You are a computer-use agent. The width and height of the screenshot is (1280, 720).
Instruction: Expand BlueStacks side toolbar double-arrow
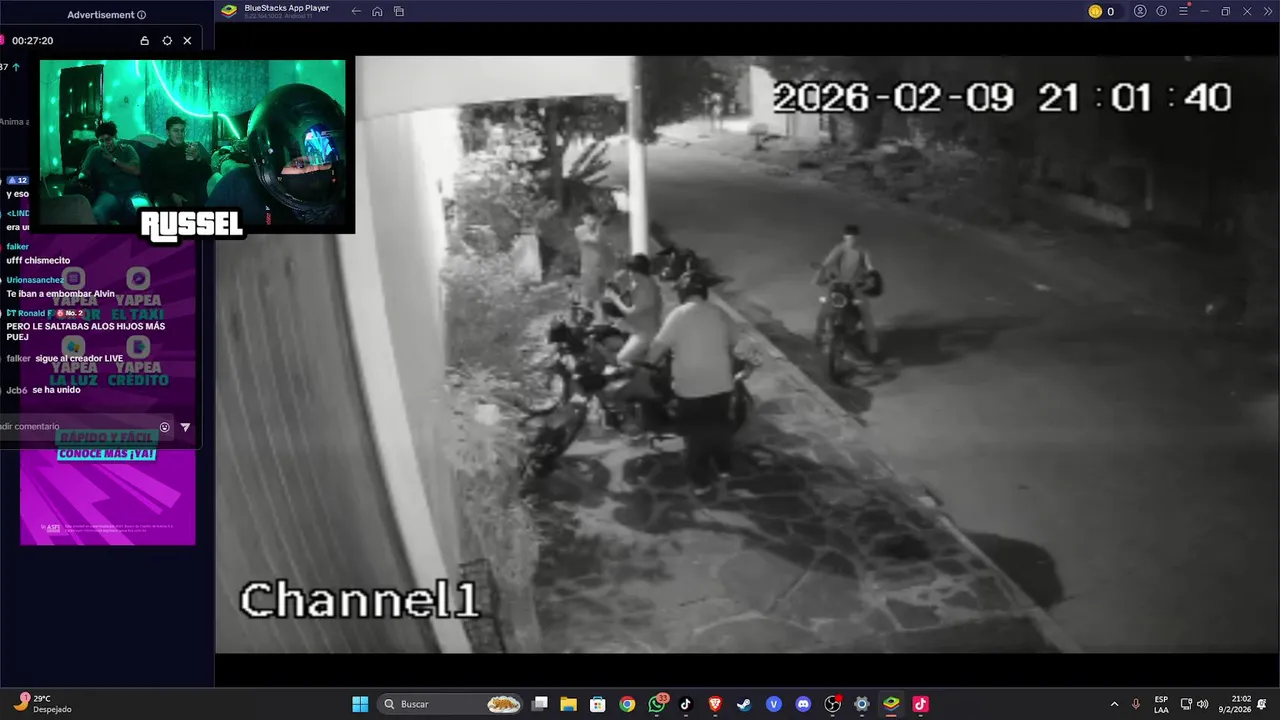pyautogui.click(x=1268, y=11)
